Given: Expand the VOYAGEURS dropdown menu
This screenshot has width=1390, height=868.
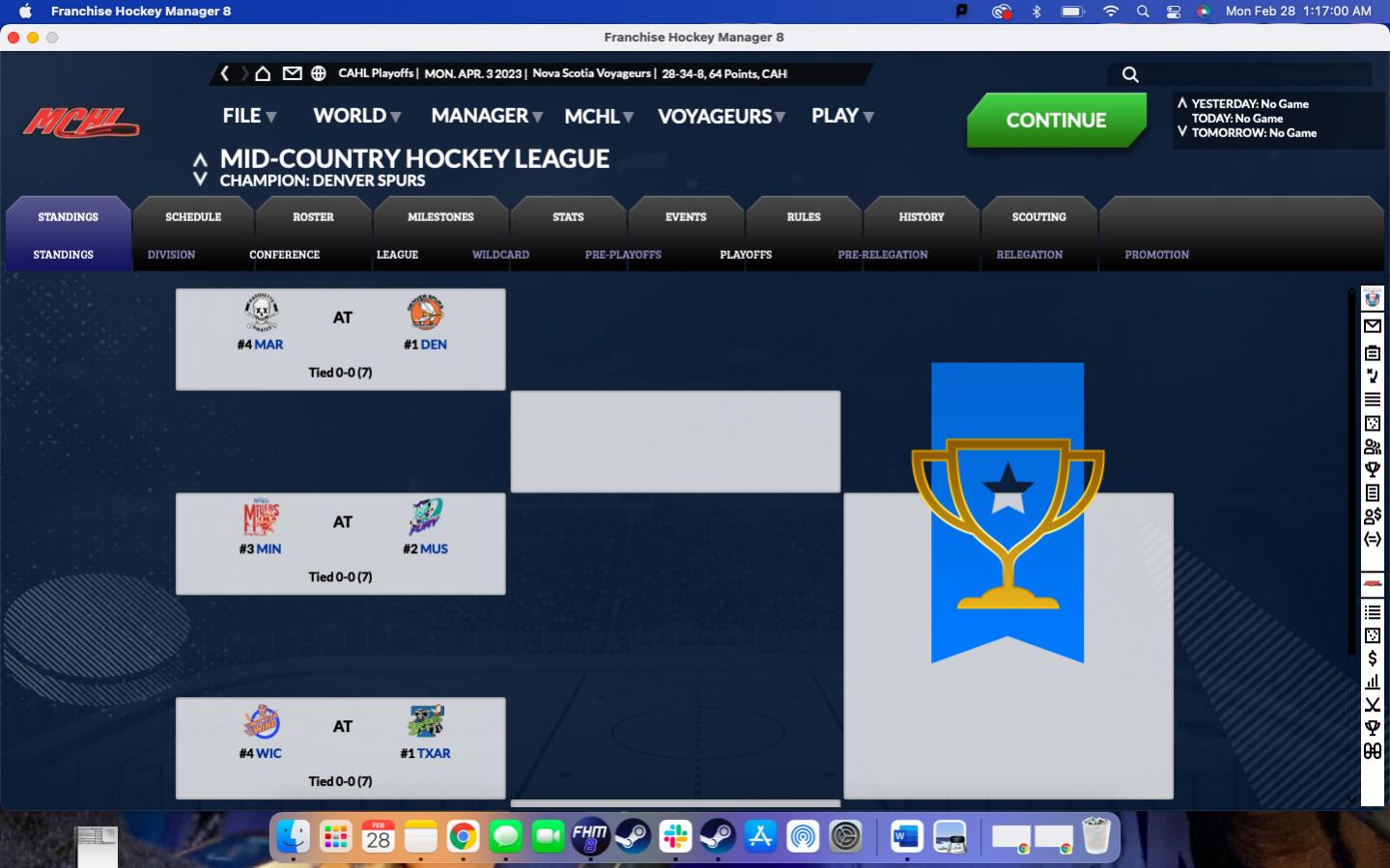Looking at the screenshot, I should coord(721,116).
